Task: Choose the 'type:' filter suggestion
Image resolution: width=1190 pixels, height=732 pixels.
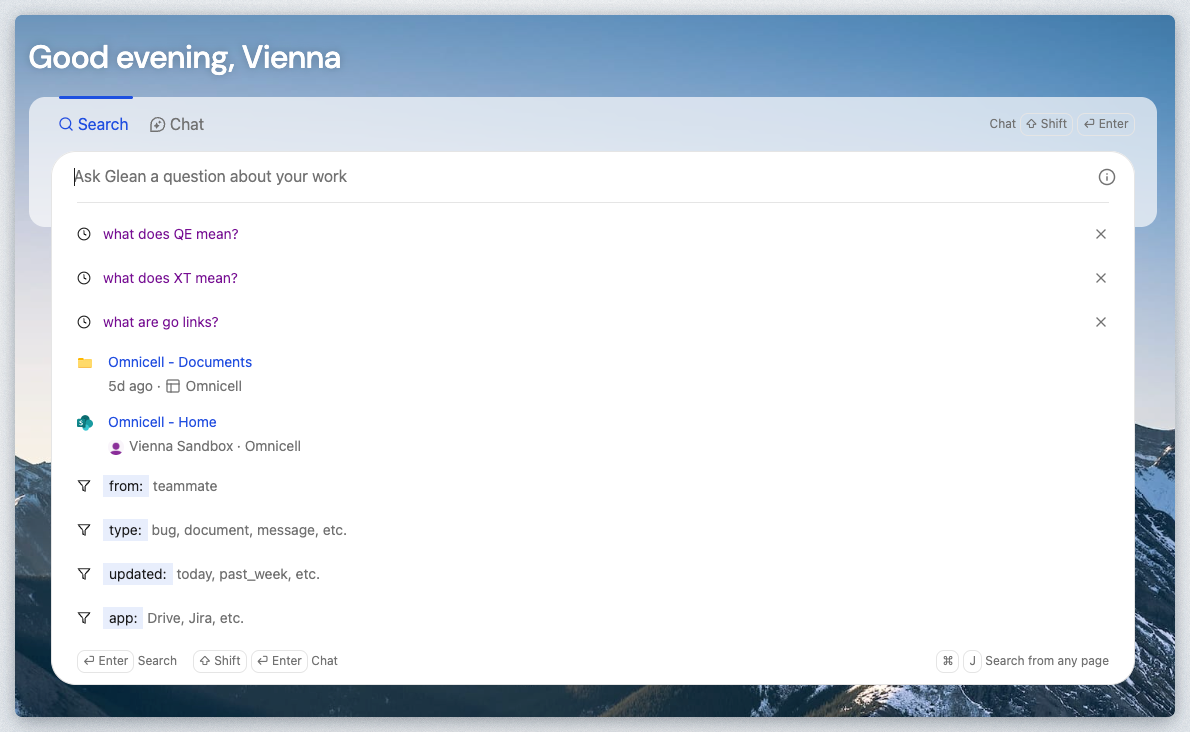Action: click(x=125, y=530)
